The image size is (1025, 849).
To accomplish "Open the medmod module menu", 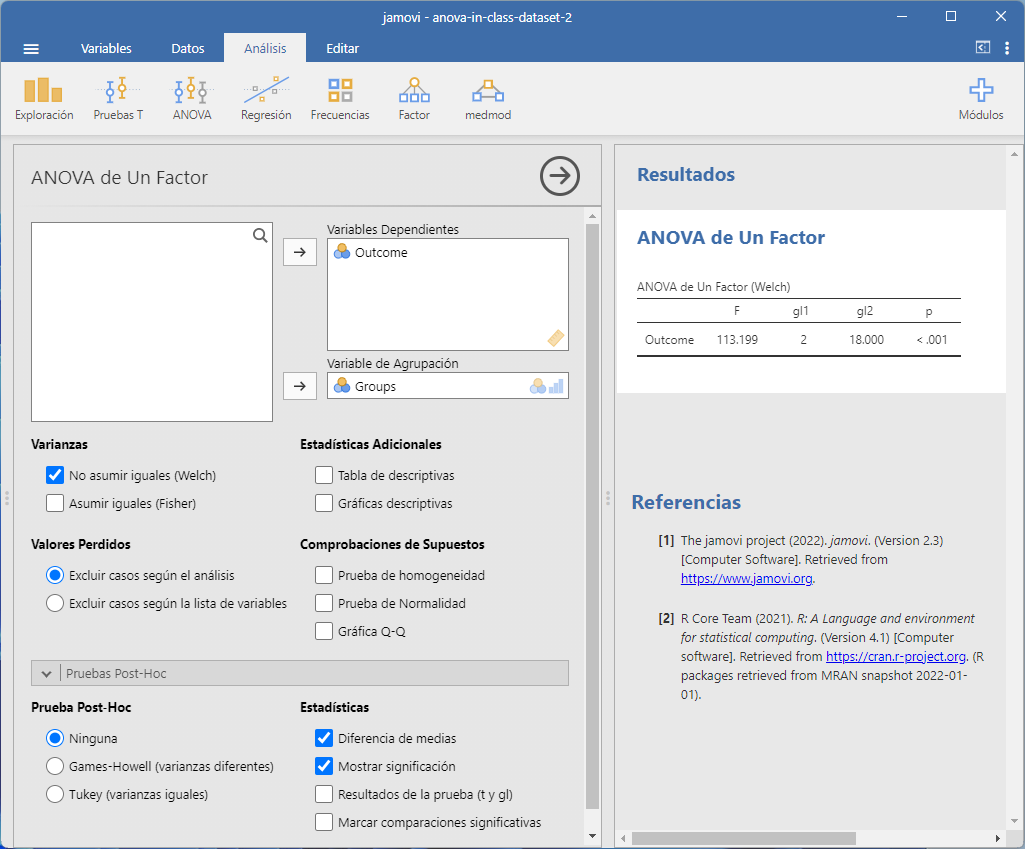I will pyautogui.click(x=488, y=99).
